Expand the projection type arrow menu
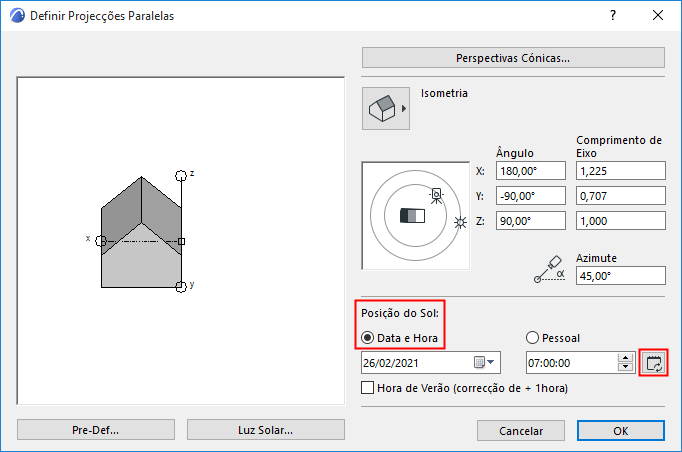Viewport: 682px width, 452px height. (x=404, y=108)
